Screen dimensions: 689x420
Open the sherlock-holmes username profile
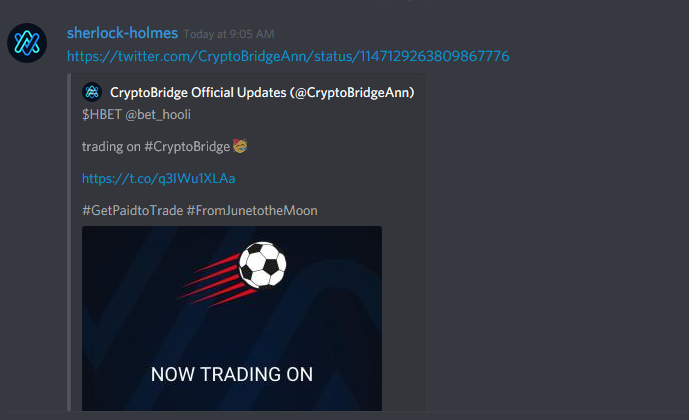pyautogui.click(x=122, y=33)
